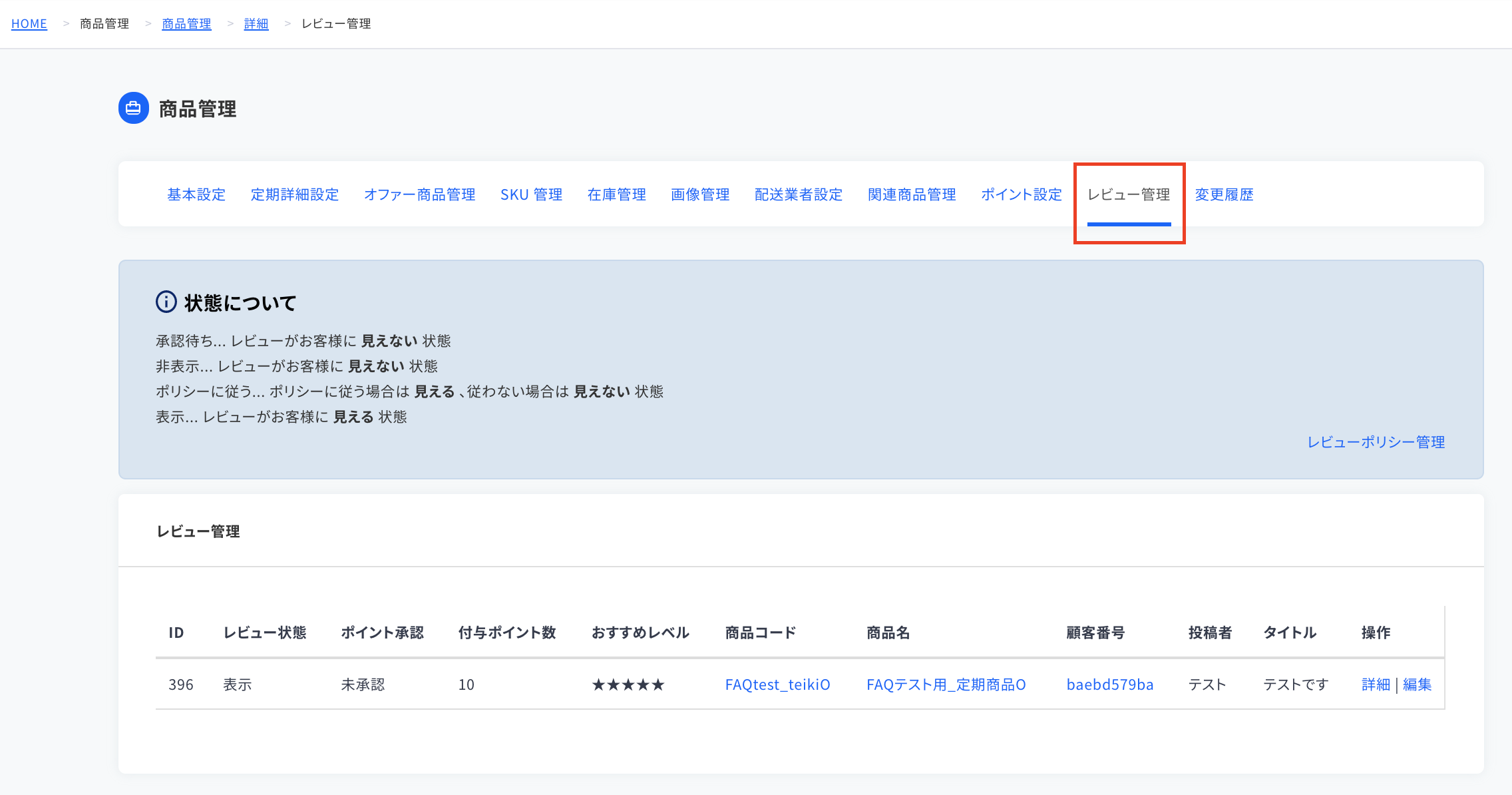Open the オファー商品管理 tab
Viewport: 1512px width, 795px height.
[x=420, y=194]
